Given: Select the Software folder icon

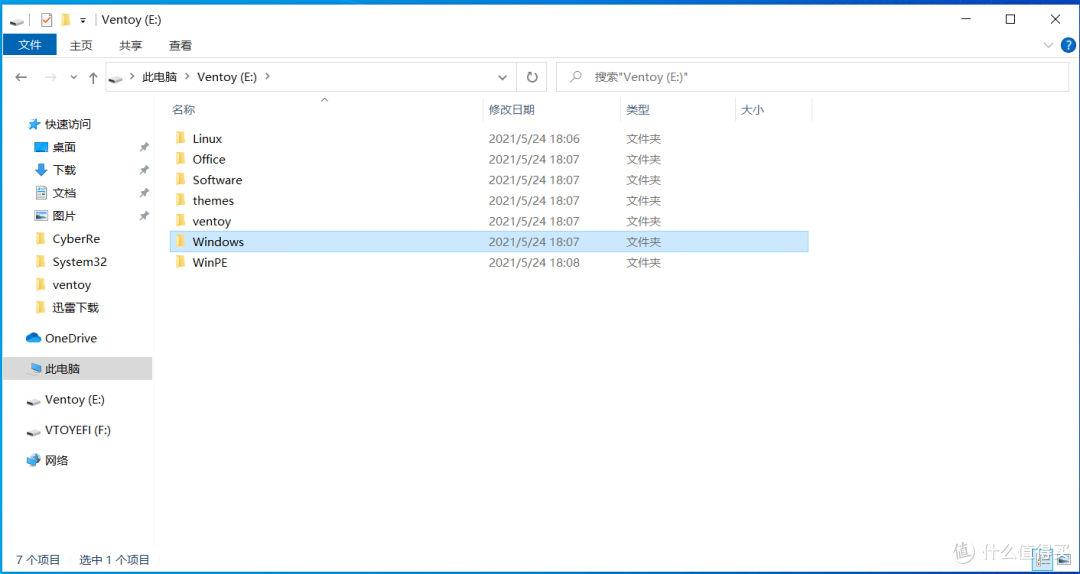Looking at the screenshot, I should pos(180,179).
